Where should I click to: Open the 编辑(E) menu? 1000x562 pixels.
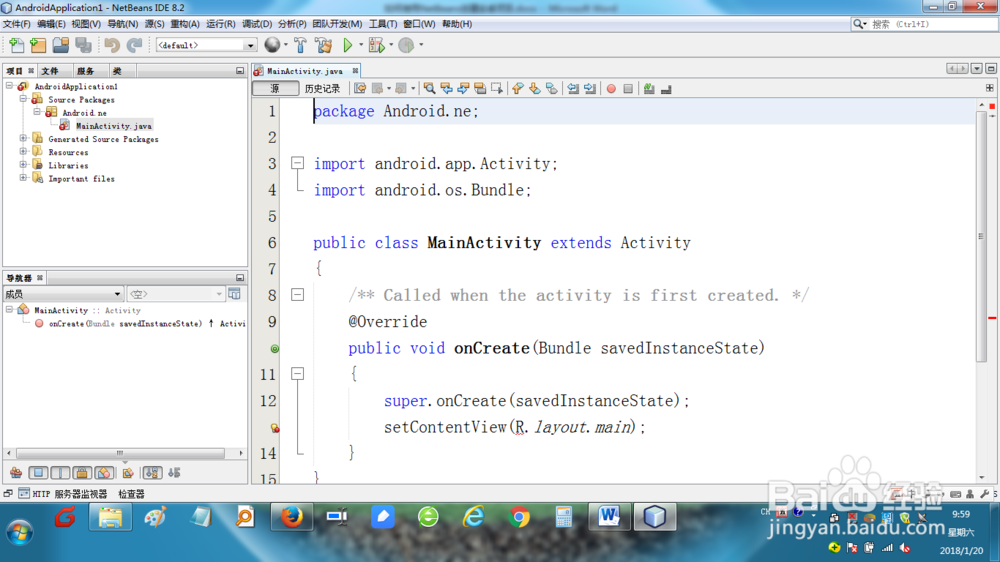click(51, 24)
